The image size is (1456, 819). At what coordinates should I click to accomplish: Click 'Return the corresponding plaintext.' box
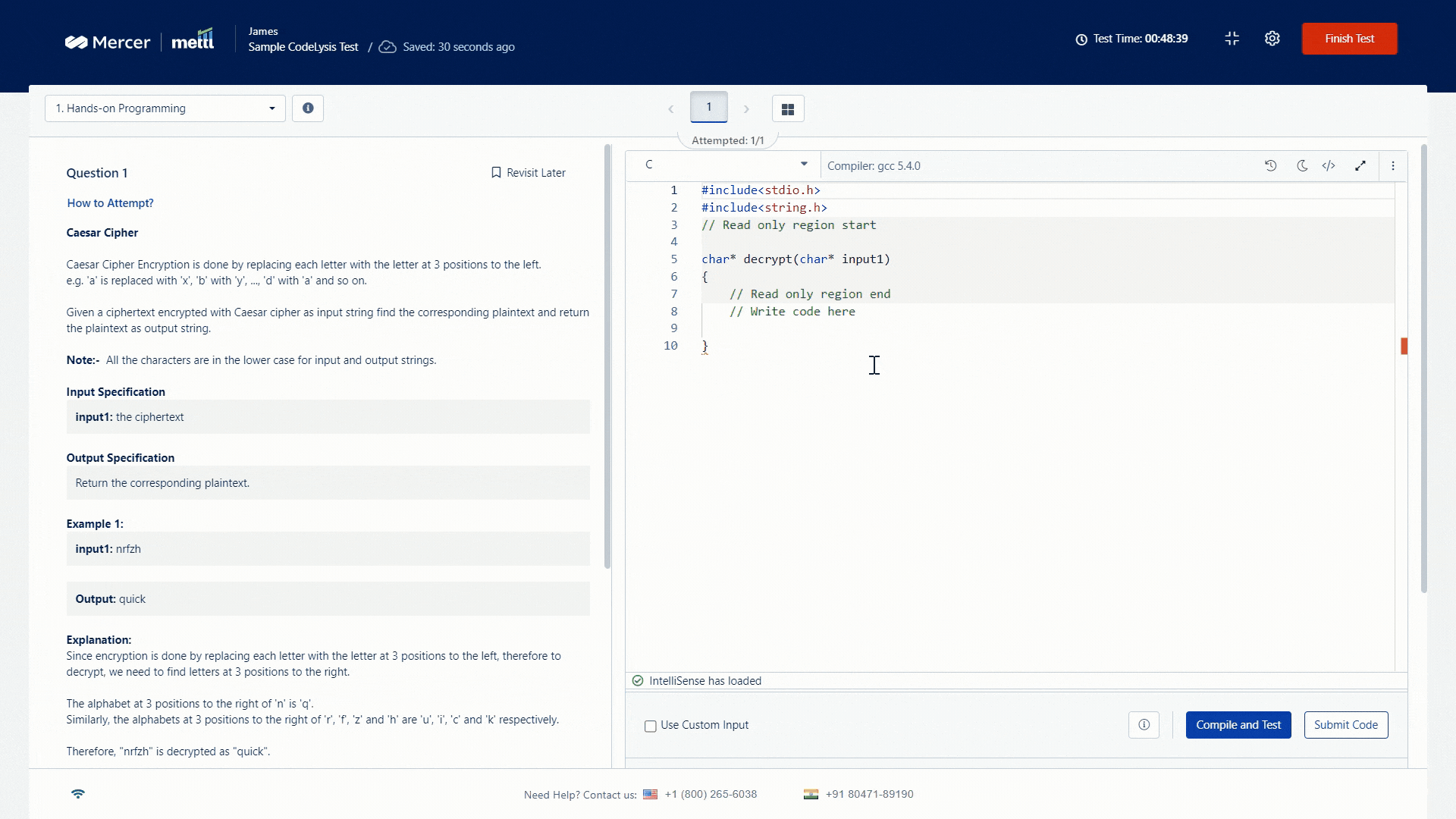click(x=328, y=483)
